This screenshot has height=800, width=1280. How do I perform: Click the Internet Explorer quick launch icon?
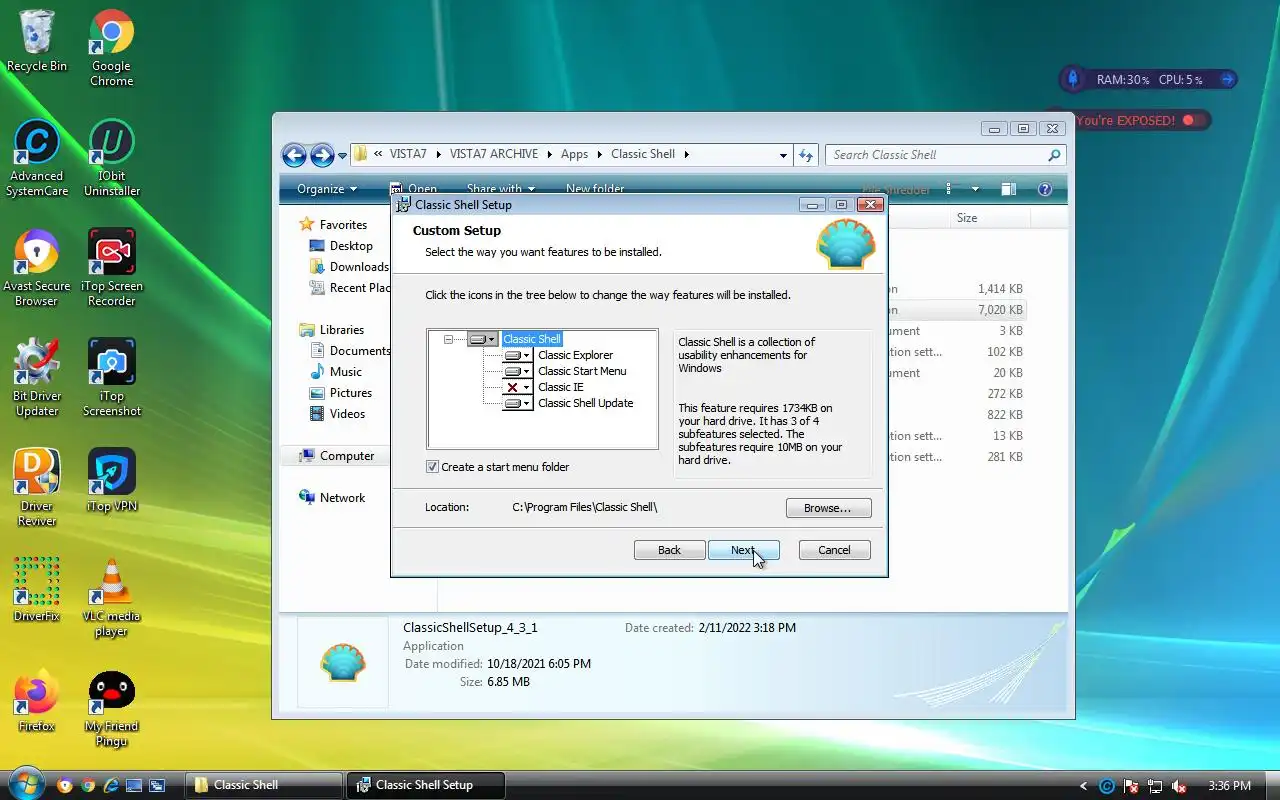click(111, 785)
